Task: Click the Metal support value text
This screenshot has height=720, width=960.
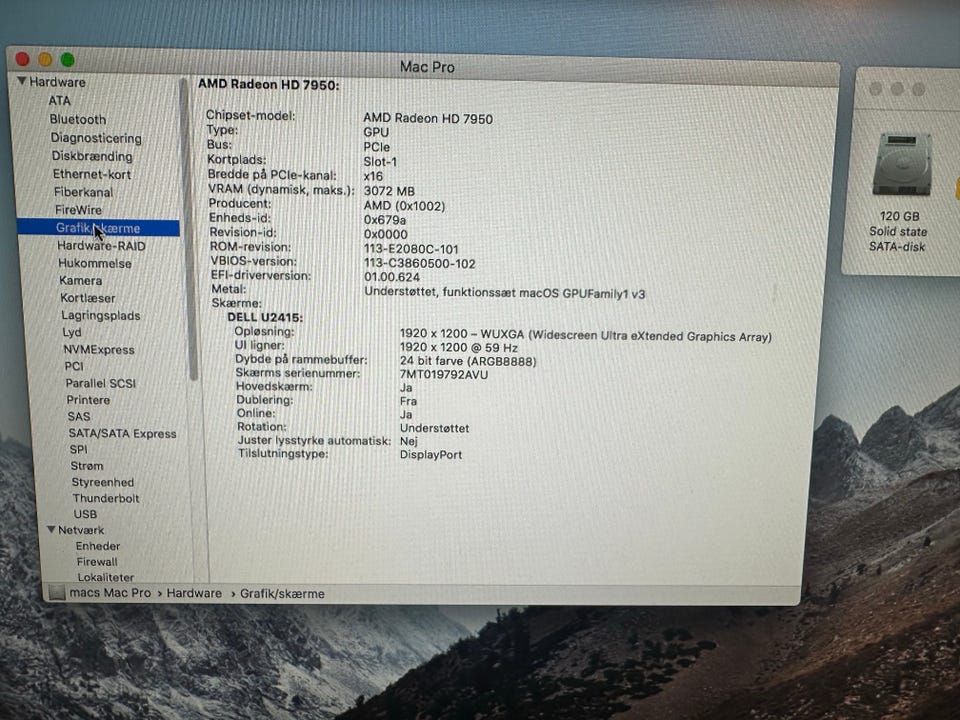Action: (x=504, y=293)
